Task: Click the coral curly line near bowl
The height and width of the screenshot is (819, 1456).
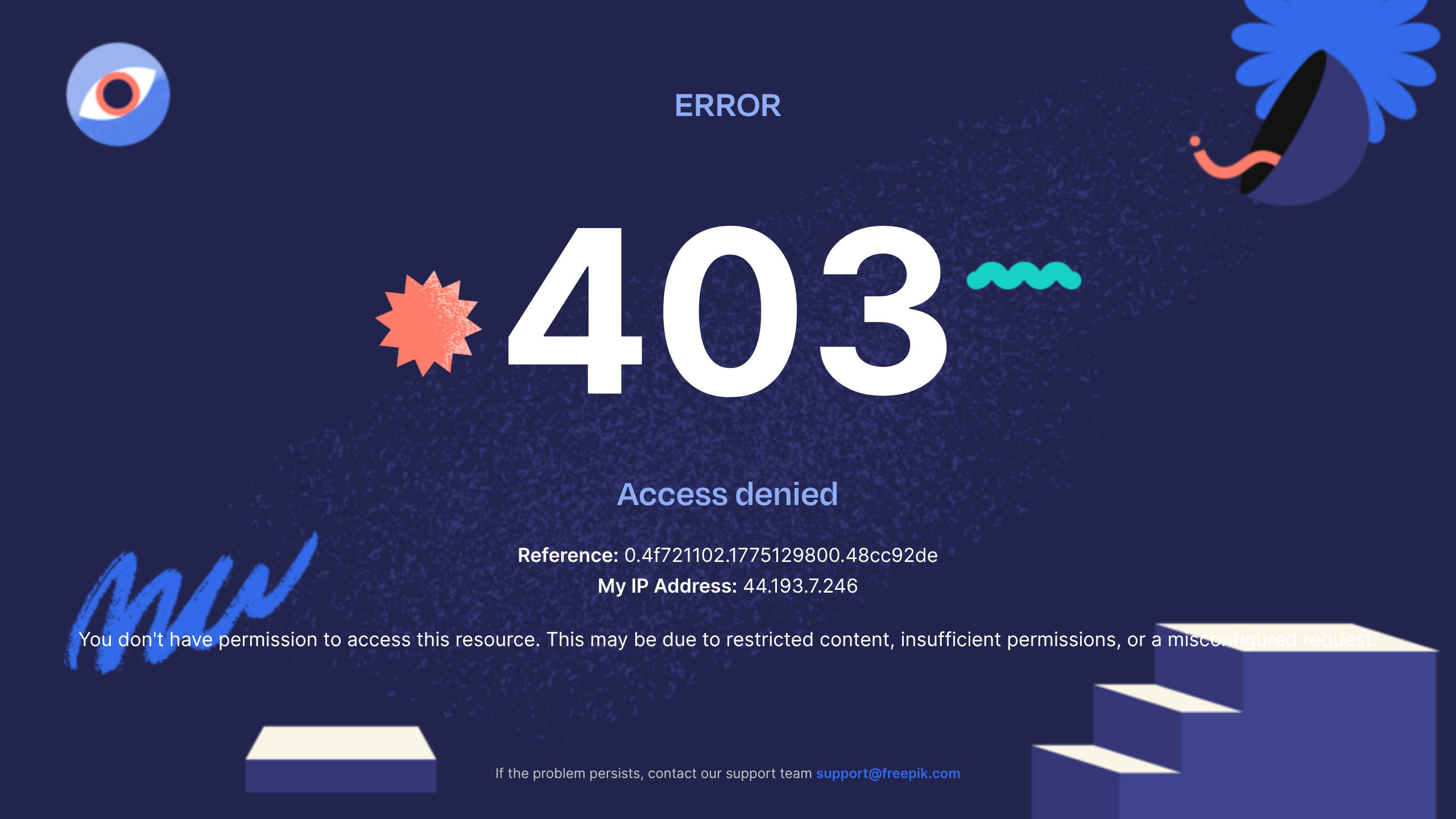Action: click(1231, 158)
